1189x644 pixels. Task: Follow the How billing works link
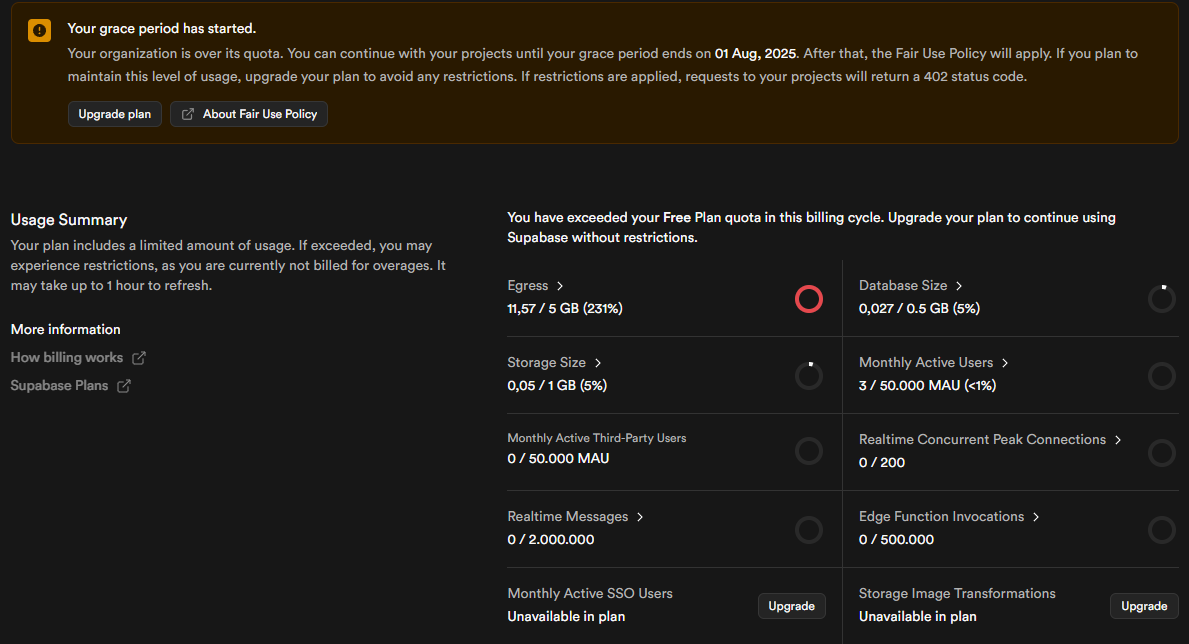tap(67, 358)
